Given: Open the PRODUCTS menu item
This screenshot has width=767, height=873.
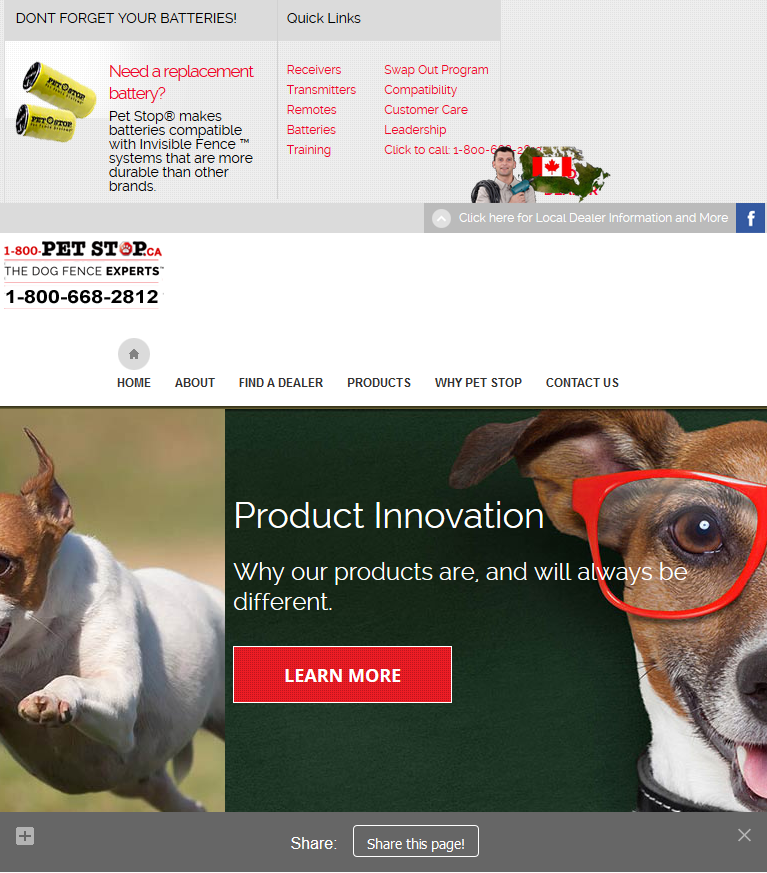Looking at the screenshot, I should 379,383.
